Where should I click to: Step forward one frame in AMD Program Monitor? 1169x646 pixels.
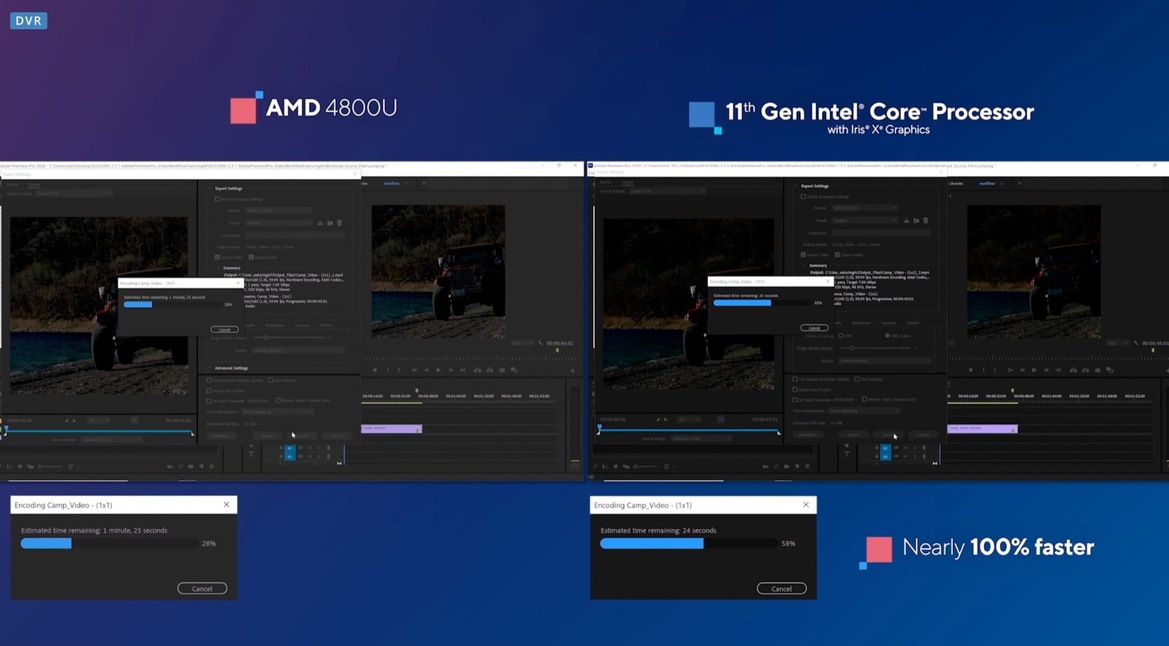pyautogui.click(x=450, y=370)
